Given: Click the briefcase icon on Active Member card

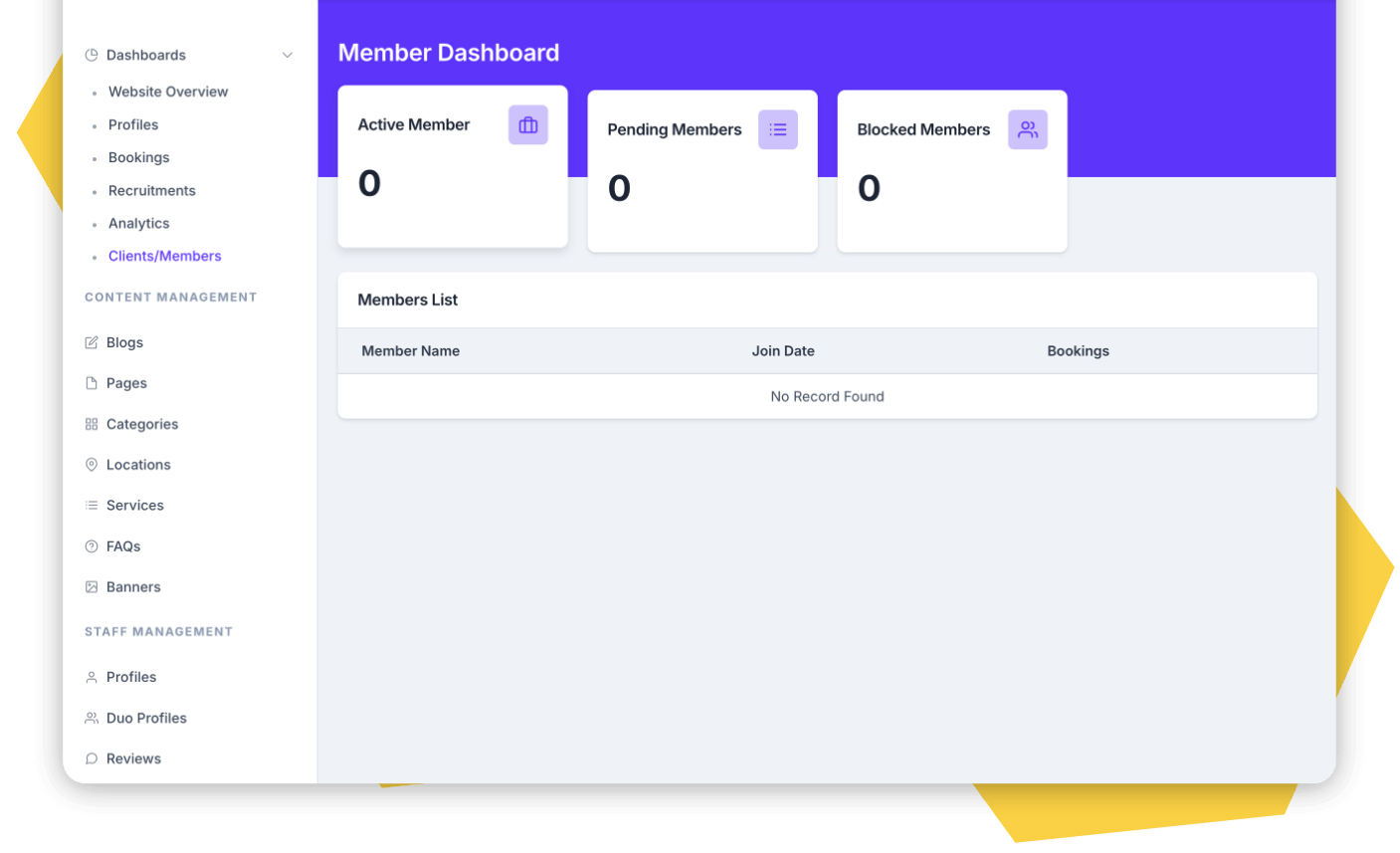Looking at the screenshot, I should (528, 124).
